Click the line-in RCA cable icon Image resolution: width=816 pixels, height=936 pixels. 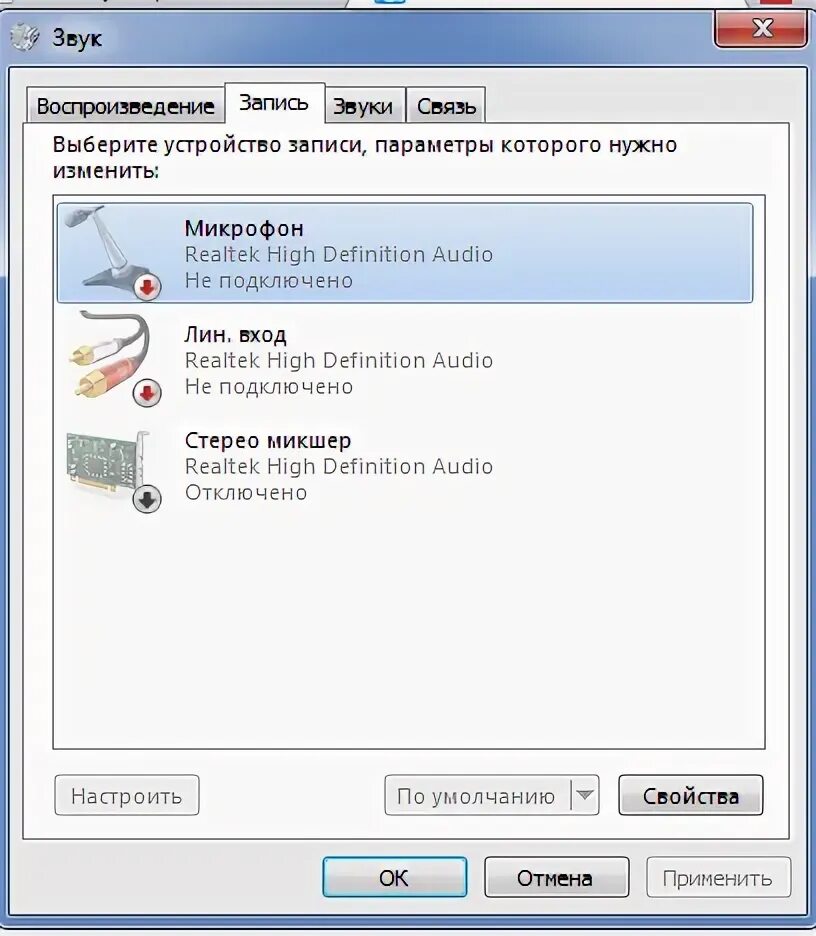pos(110,357)
